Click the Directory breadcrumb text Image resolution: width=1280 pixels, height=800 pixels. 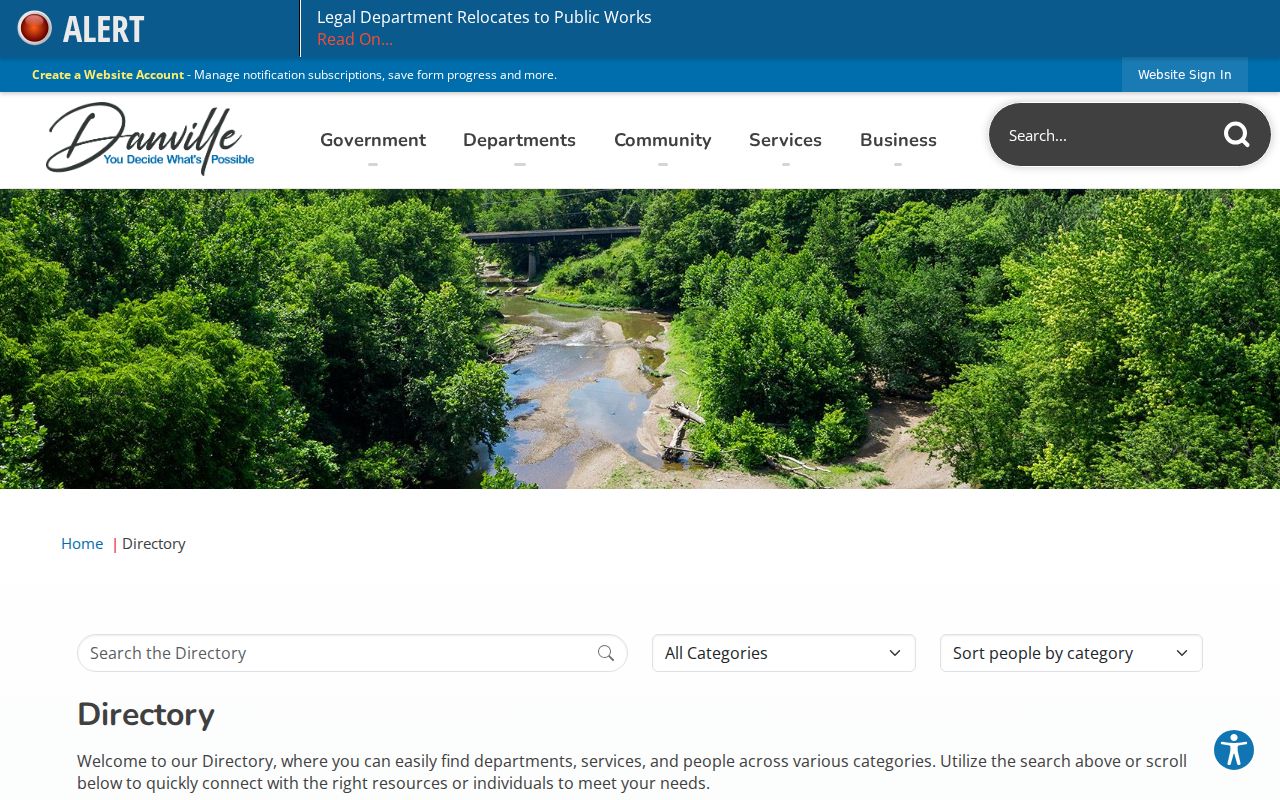point(154,544)
